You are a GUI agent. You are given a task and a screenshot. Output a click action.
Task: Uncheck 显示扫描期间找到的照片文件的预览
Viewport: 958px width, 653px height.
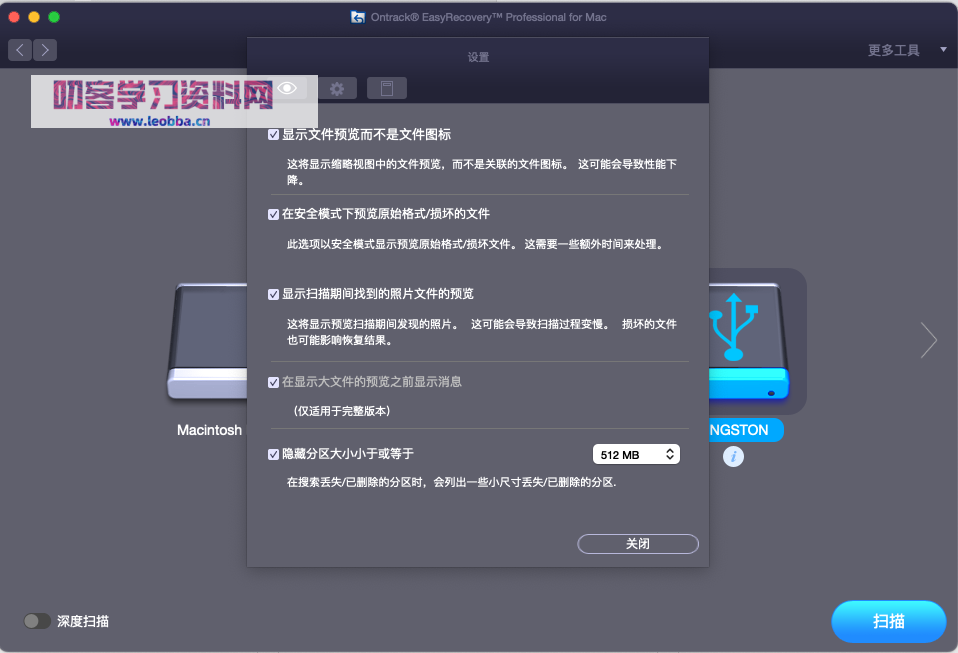point(272,293)
